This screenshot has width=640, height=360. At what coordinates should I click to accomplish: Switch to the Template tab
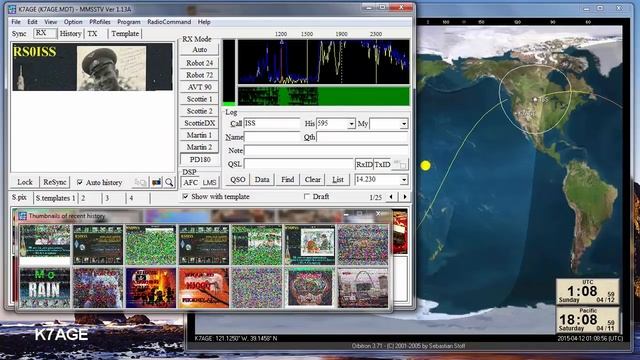(x=125, y=34)
